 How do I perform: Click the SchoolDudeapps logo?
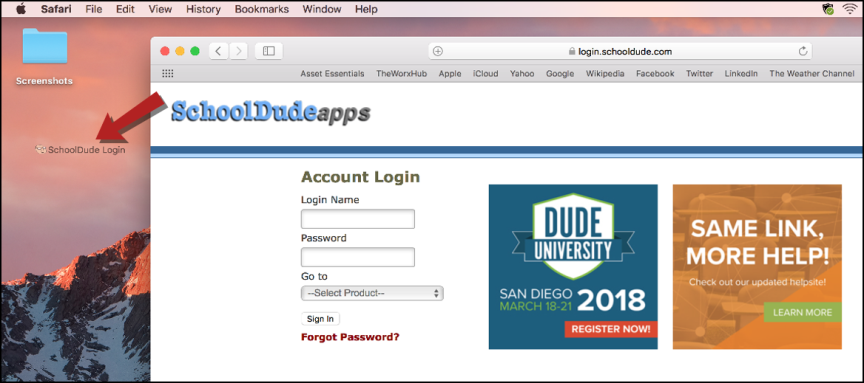pos(271,112)
